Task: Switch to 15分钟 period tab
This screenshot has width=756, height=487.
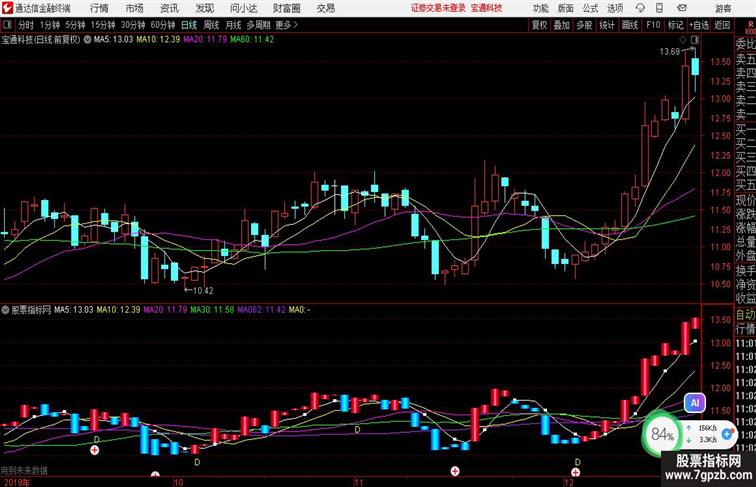Action: (103, 25)
